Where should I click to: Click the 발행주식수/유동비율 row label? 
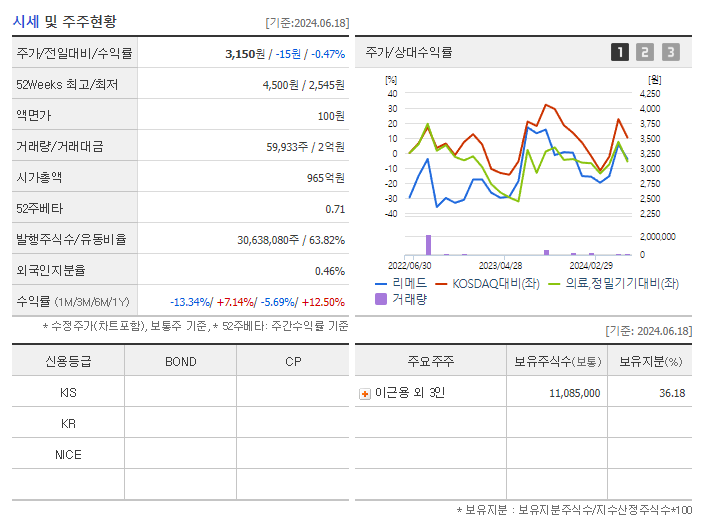point(72,239)
